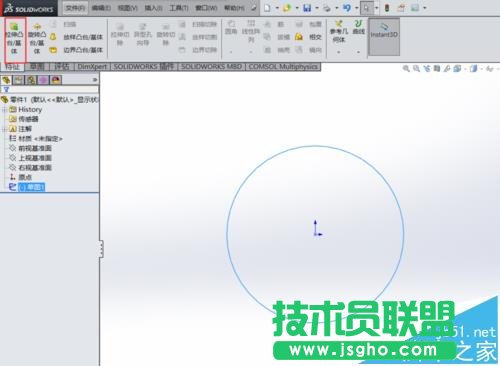Viewport: 500px width, 366px height.
Task: Click the Save icon
Action: click(307, 8)
